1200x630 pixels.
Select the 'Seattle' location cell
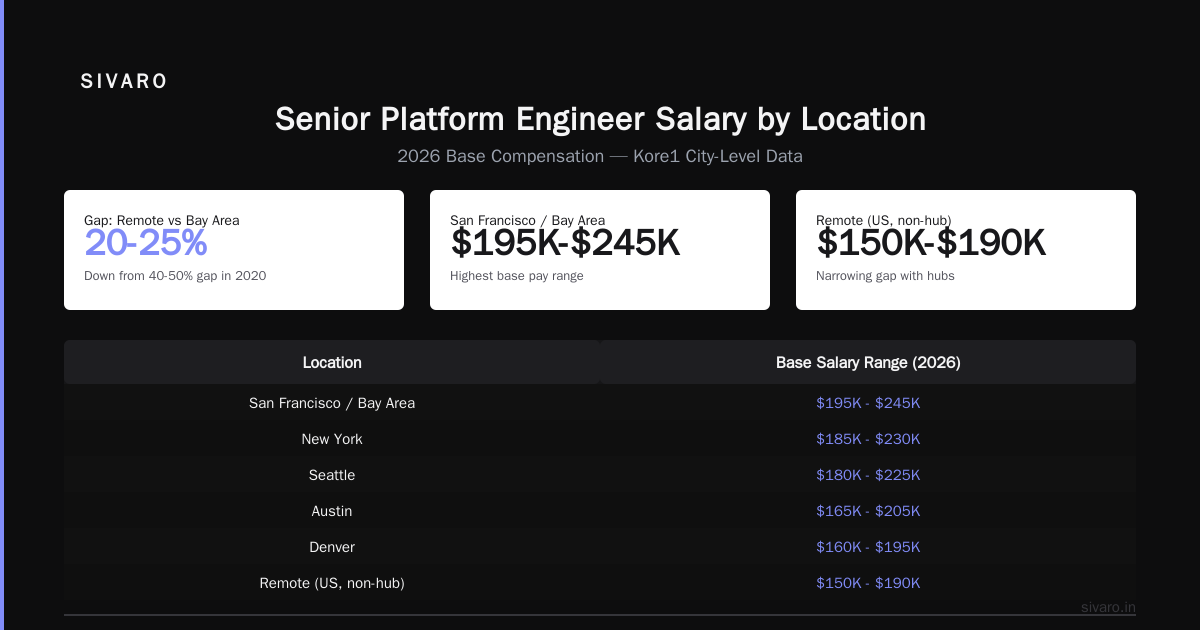coord(332,475)
